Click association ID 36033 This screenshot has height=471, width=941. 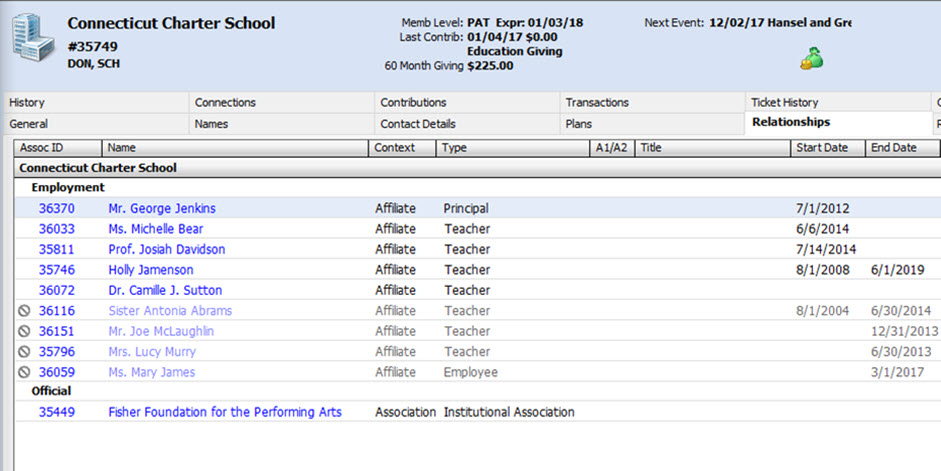[x=56, y=229]
